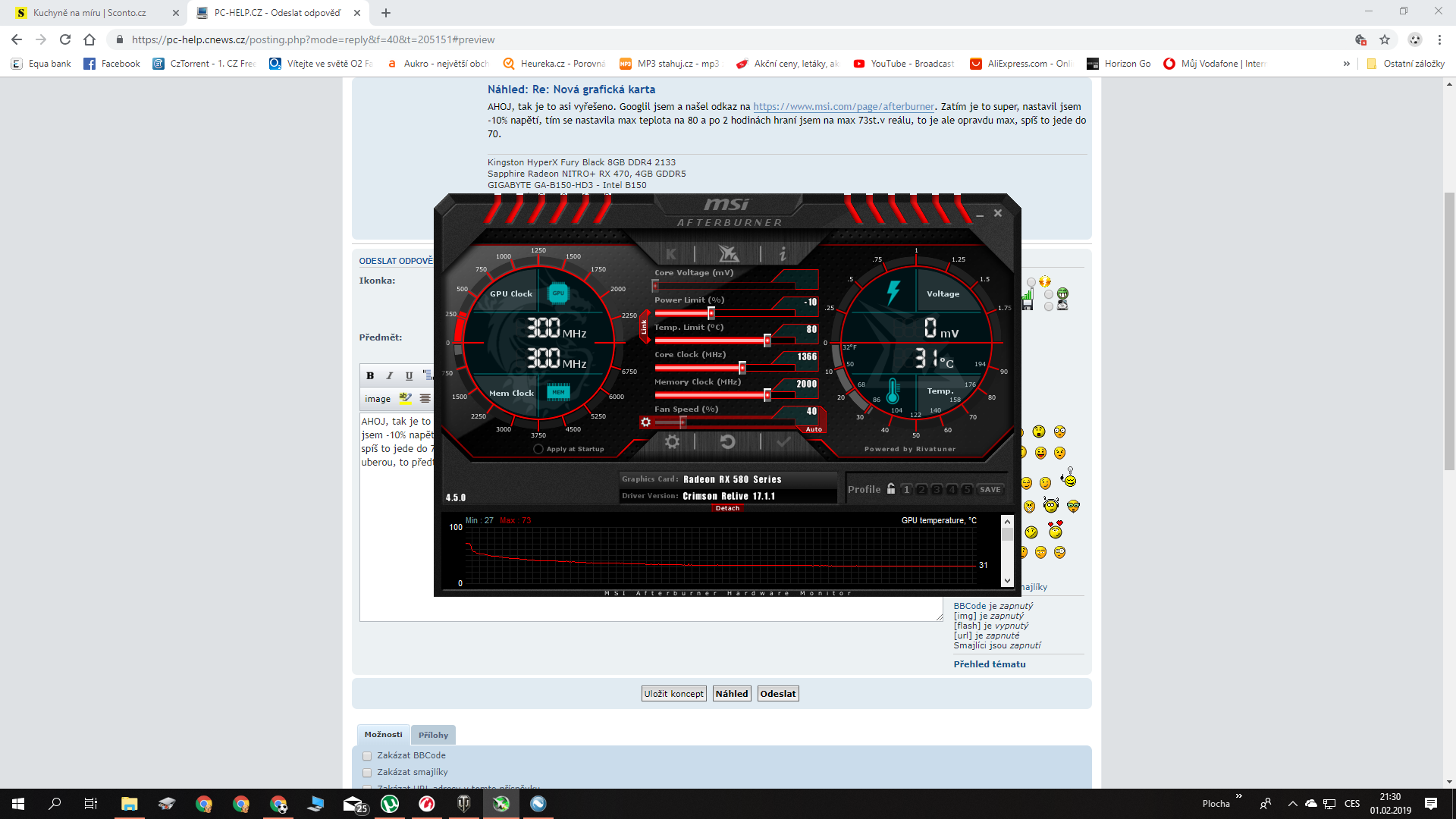Image resolution: width=1456 pixels, height=819 pixels.
Task: Open the msi.com afterburner link
Action: pos(843,107)
